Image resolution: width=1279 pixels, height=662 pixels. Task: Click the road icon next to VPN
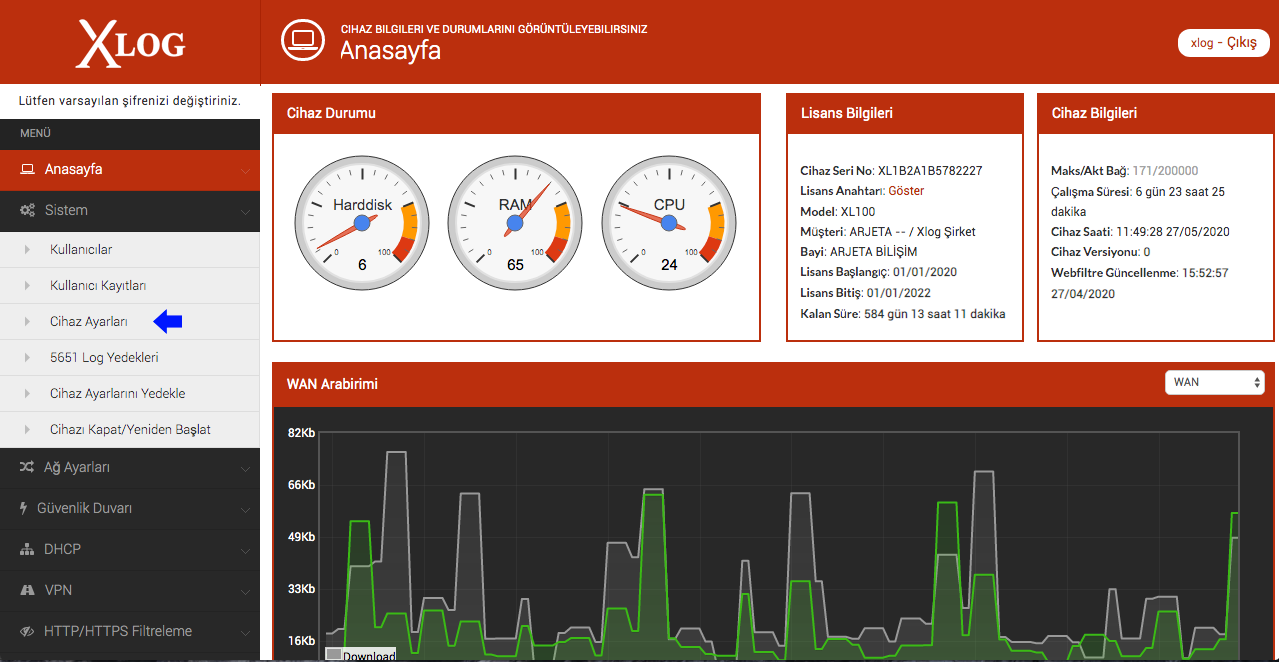coord(27,590)
